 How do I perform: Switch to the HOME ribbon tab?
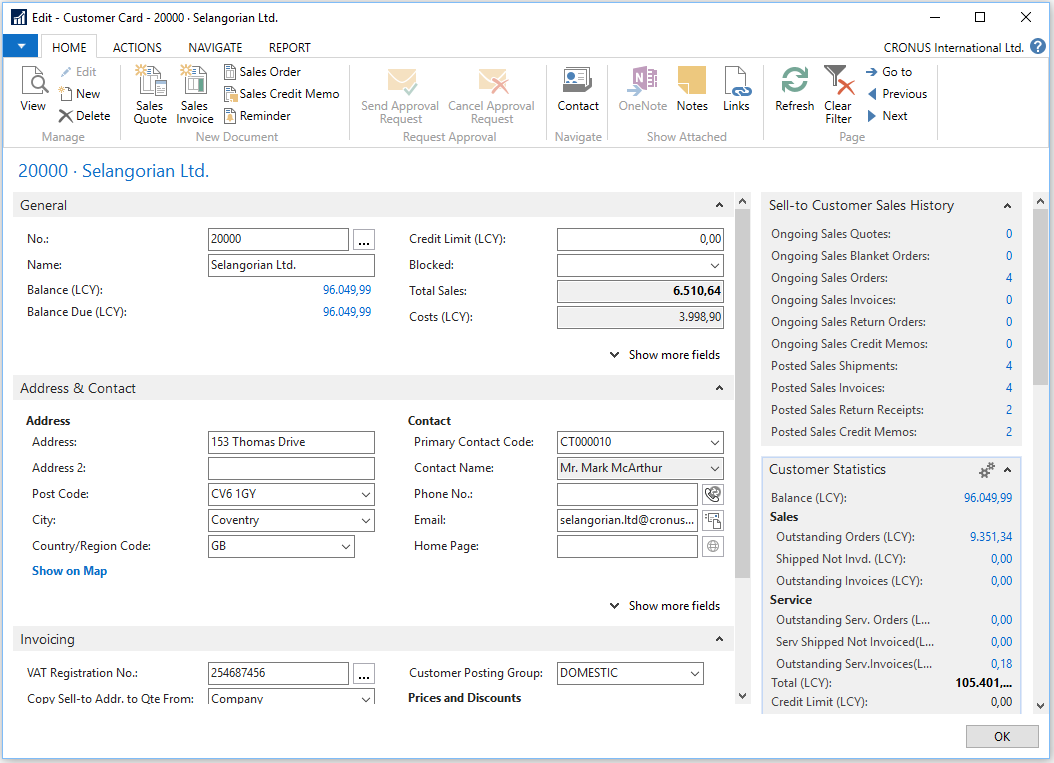point(69,47)
